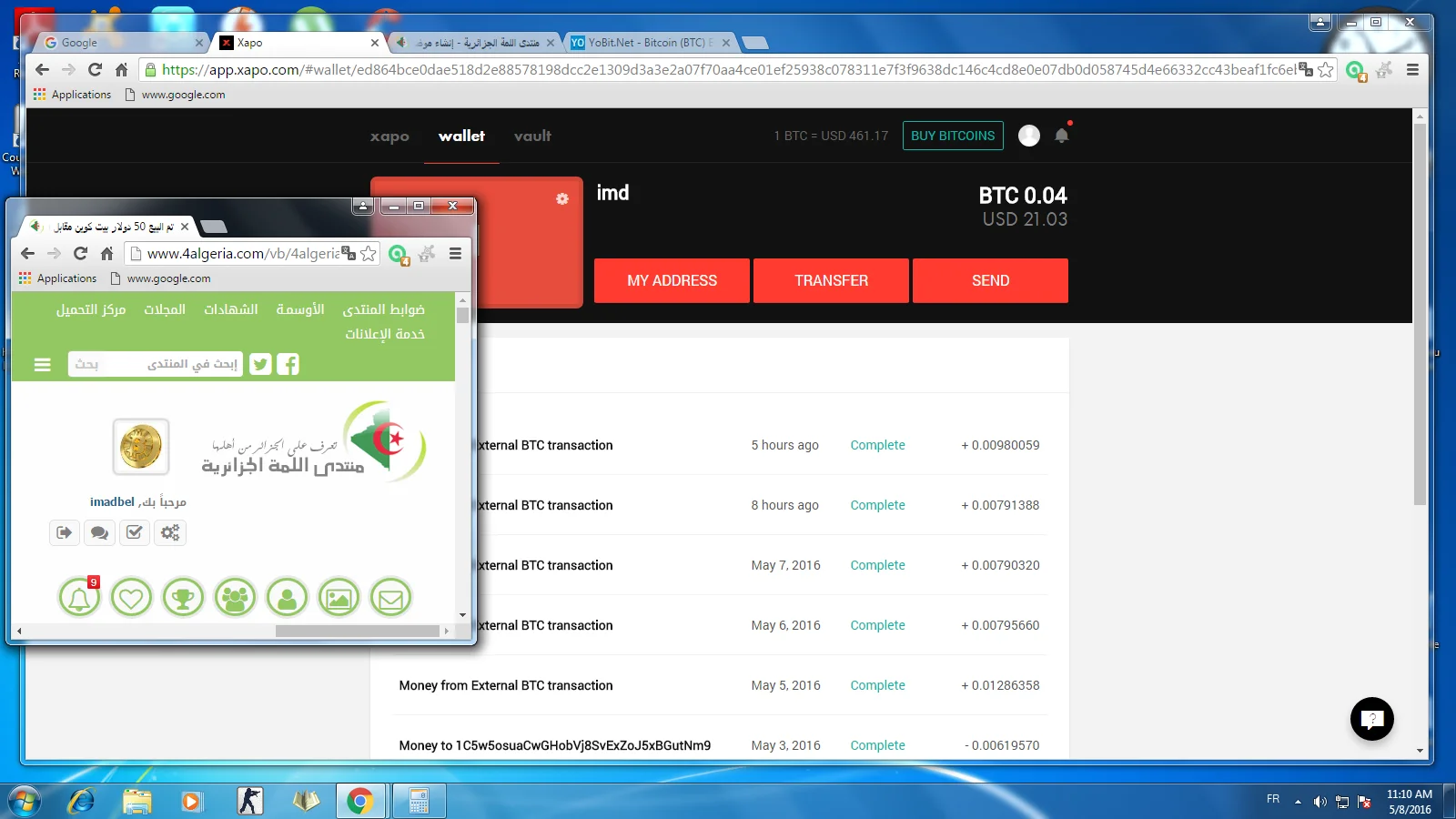This screenshot has height=819, width=1456.
Task: Open the Xapo chat support bubble
Action: 1371,719
